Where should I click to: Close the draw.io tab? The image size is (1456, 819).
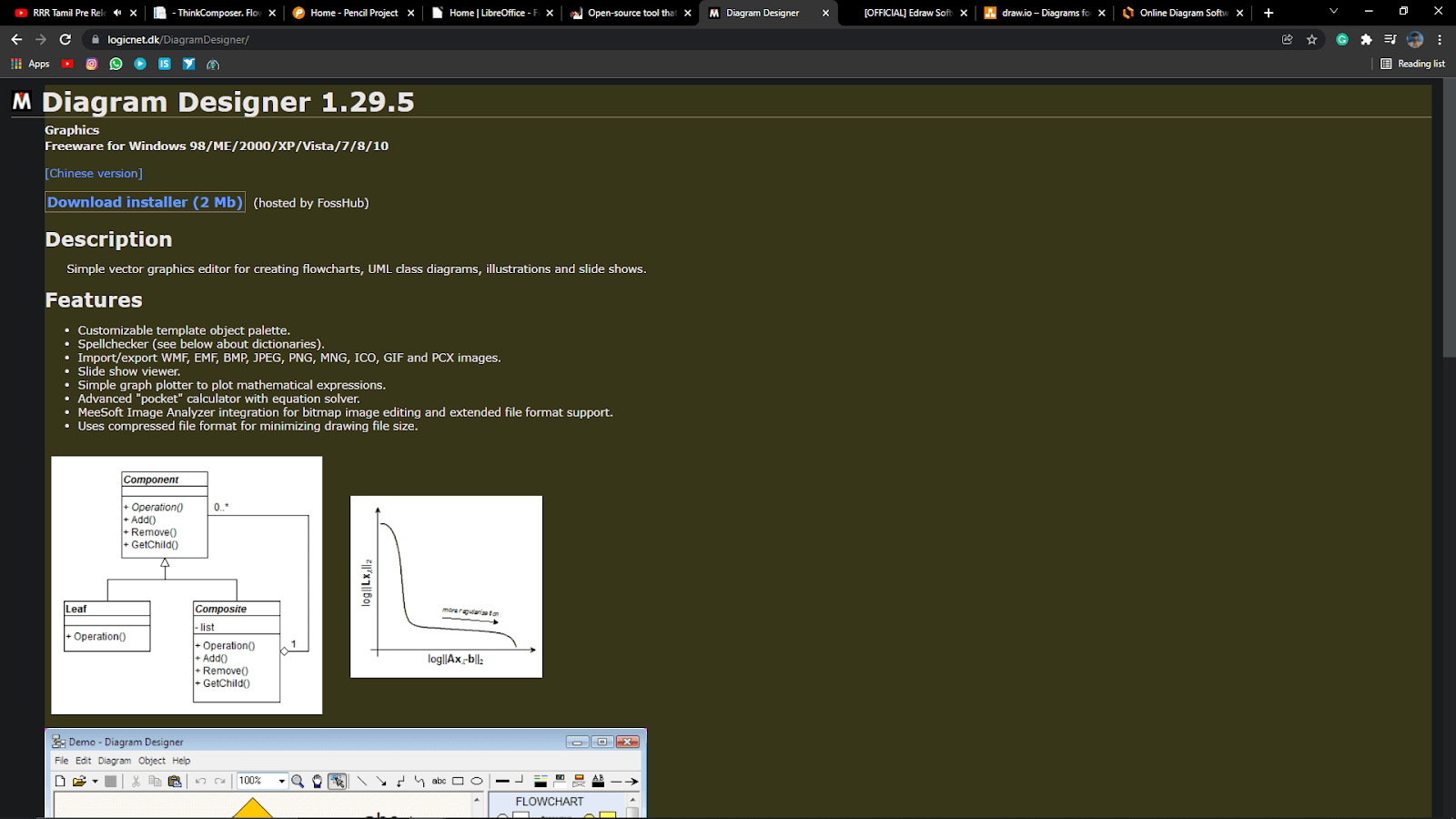(1102, 13)
